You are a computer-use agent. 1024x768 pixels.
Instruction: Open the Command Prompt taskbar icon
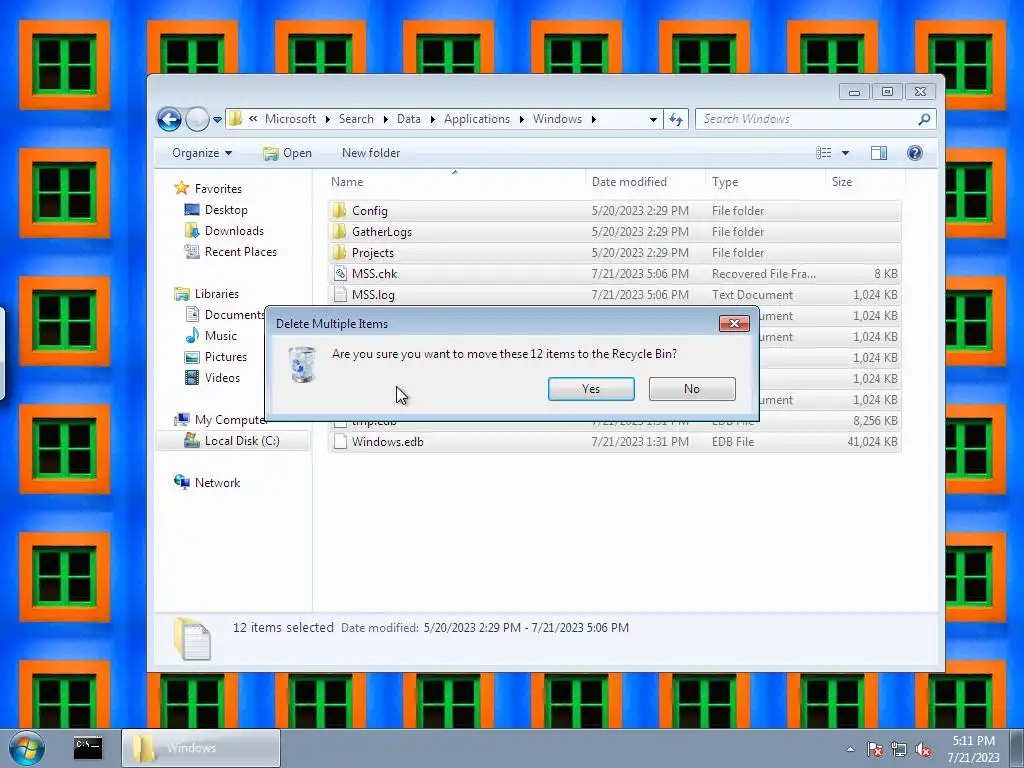pyautogui.click(x=88, y=748)
